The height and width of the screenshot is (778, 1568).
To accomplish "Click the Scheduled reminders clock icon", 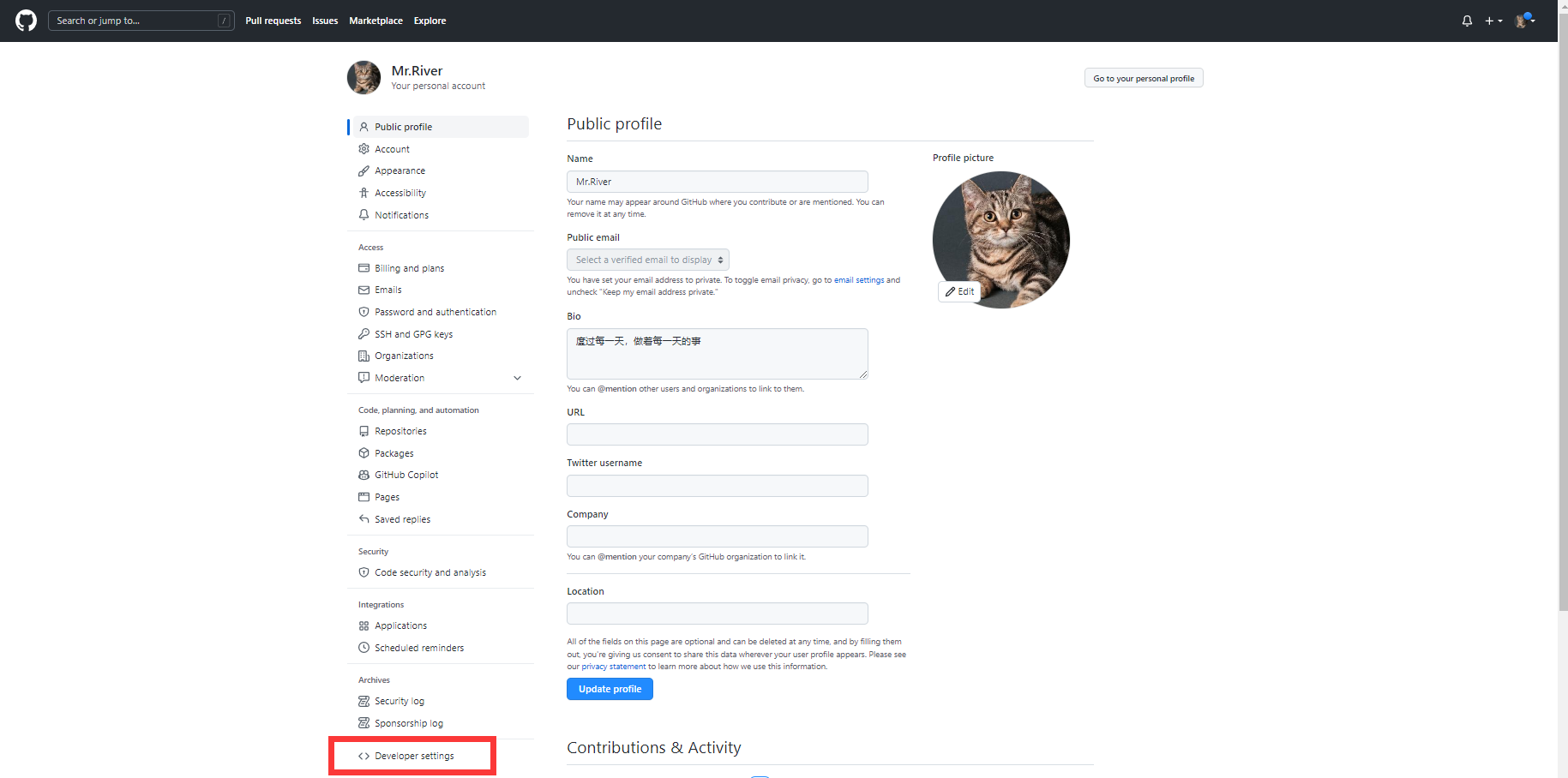I will [x=363, y=648].
